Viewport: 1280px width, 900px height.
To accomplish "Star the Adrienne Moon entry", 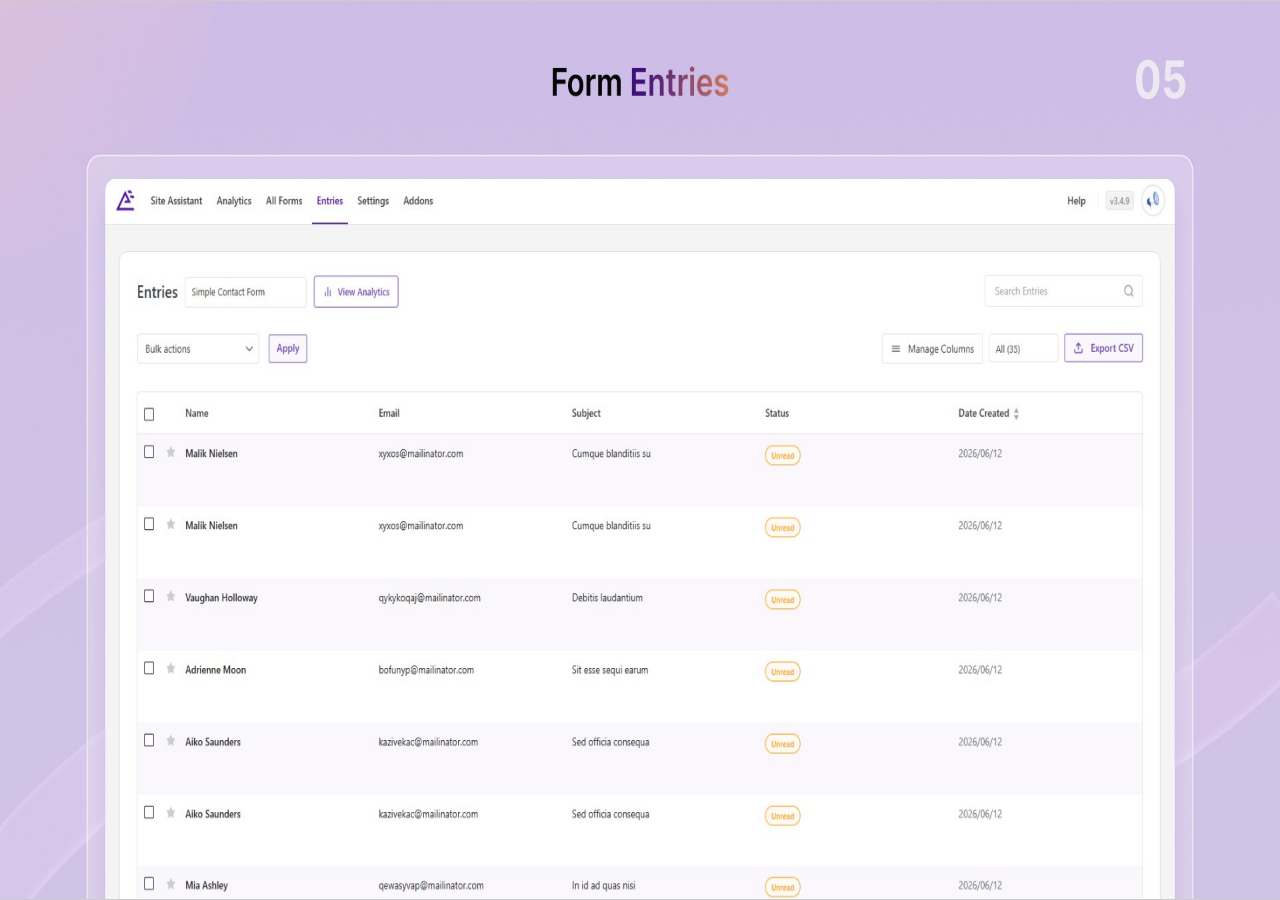I will [x=171, y=668].
